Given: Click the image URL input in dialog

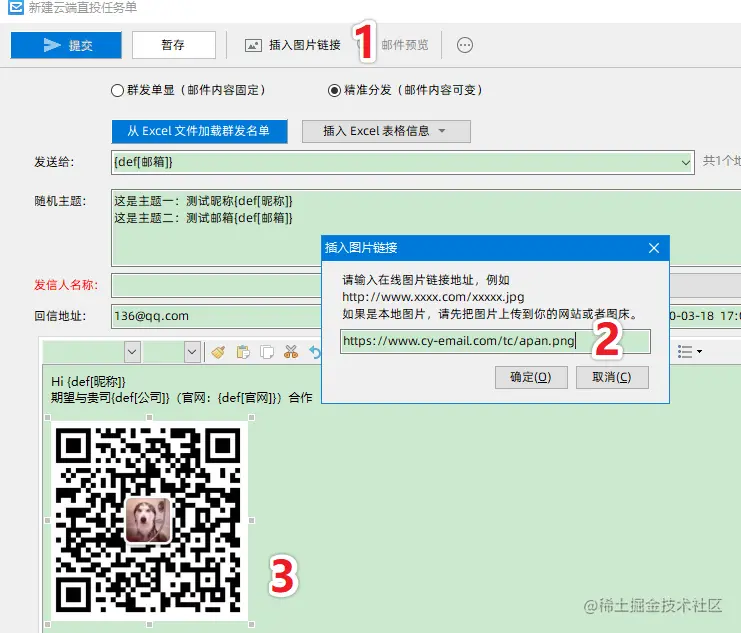Looking at the screenshot, I should [495, 341].
